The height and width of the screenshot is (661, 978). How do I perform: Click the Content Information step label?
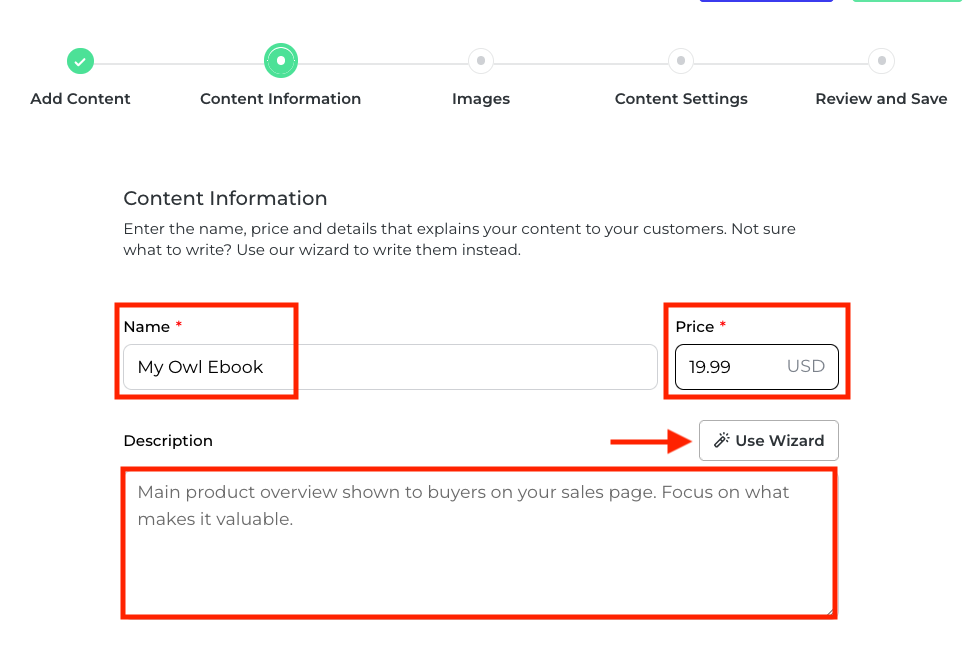click(281, 99)
